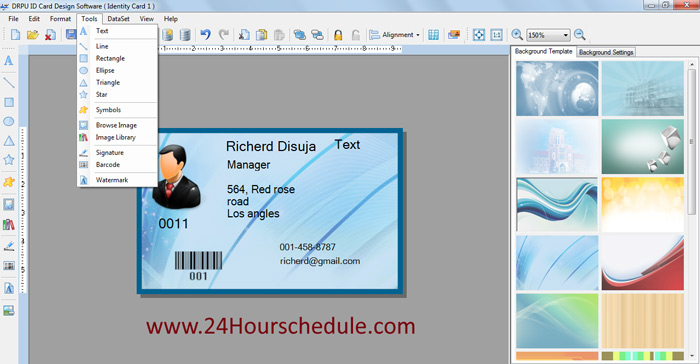This screenshot has height=364, width=700.
Task: Click the zoom out magnifier icon
Action: (579, 34)
